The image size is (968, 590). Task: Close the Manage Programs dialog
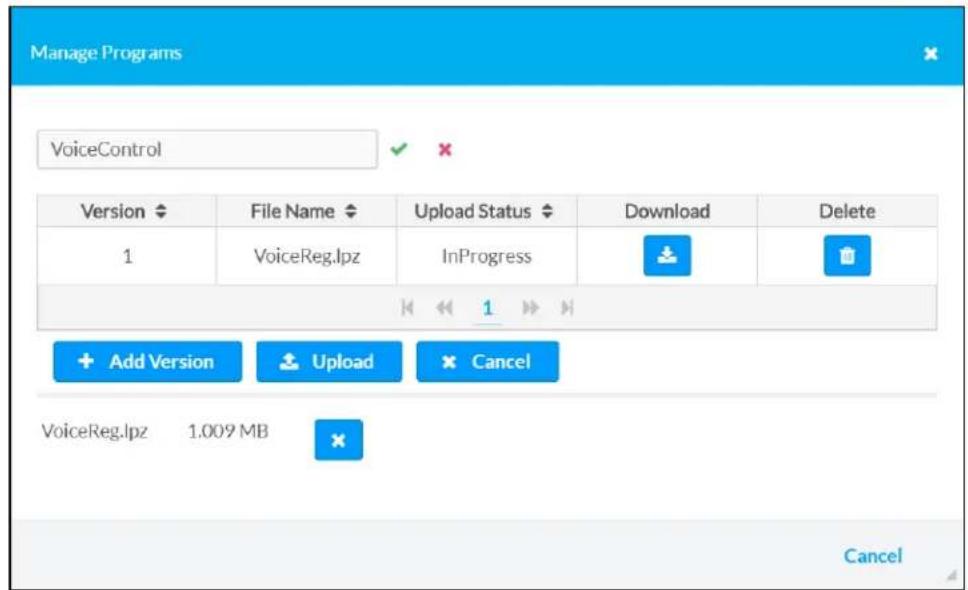[x=930, y=54]
